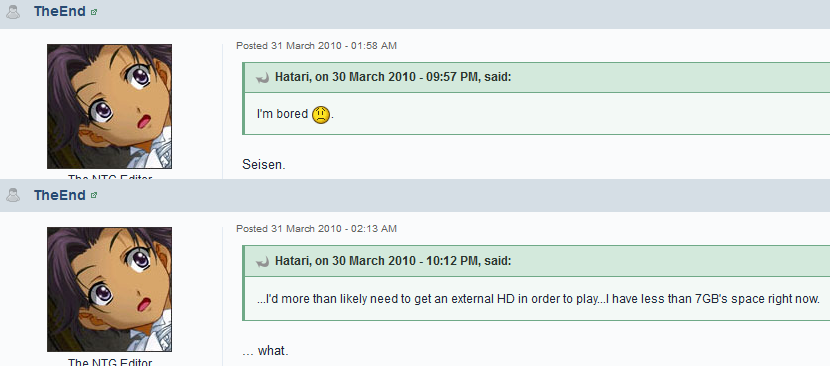Select the 'Posted 31 March 2010 - 01:58 AM' timestamp
Image resolution: width=830 pixels, height=366 pixels.
click(x=317, y=46)
